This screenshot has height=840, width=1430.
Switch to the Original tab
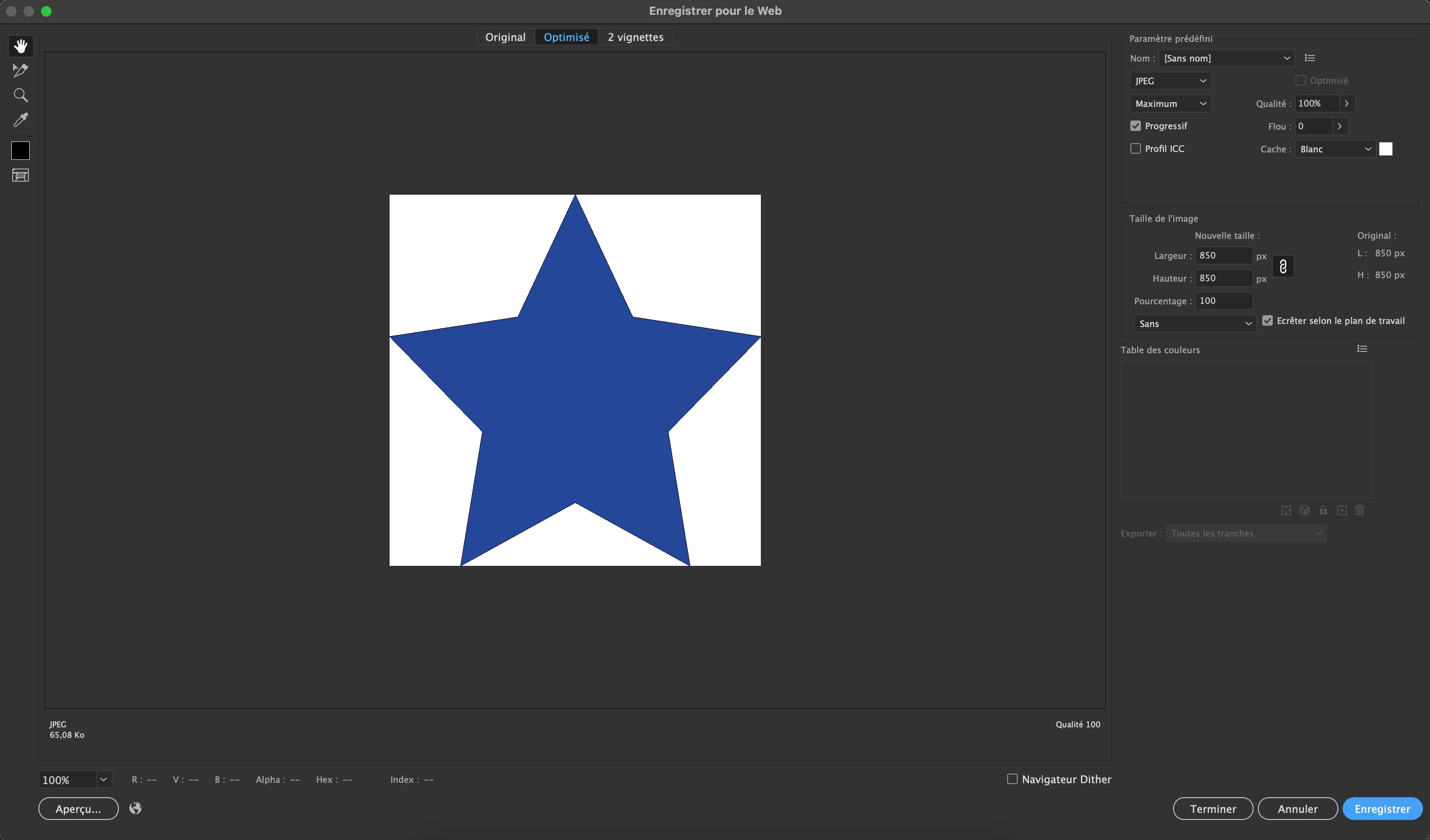[x=505, y=37]
